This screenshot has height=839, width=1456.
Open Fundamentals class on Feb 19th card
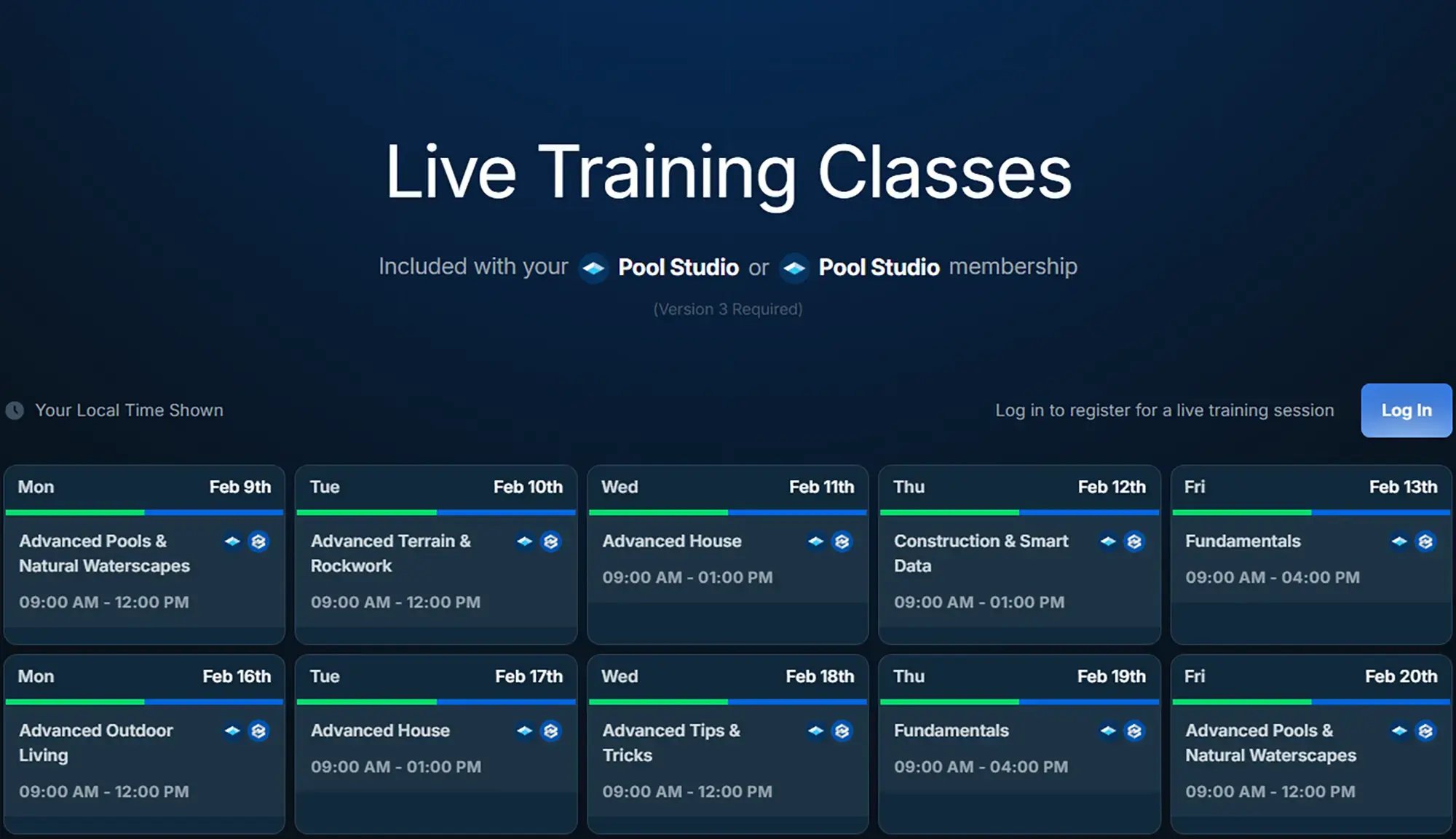click(x=951, y=731)
